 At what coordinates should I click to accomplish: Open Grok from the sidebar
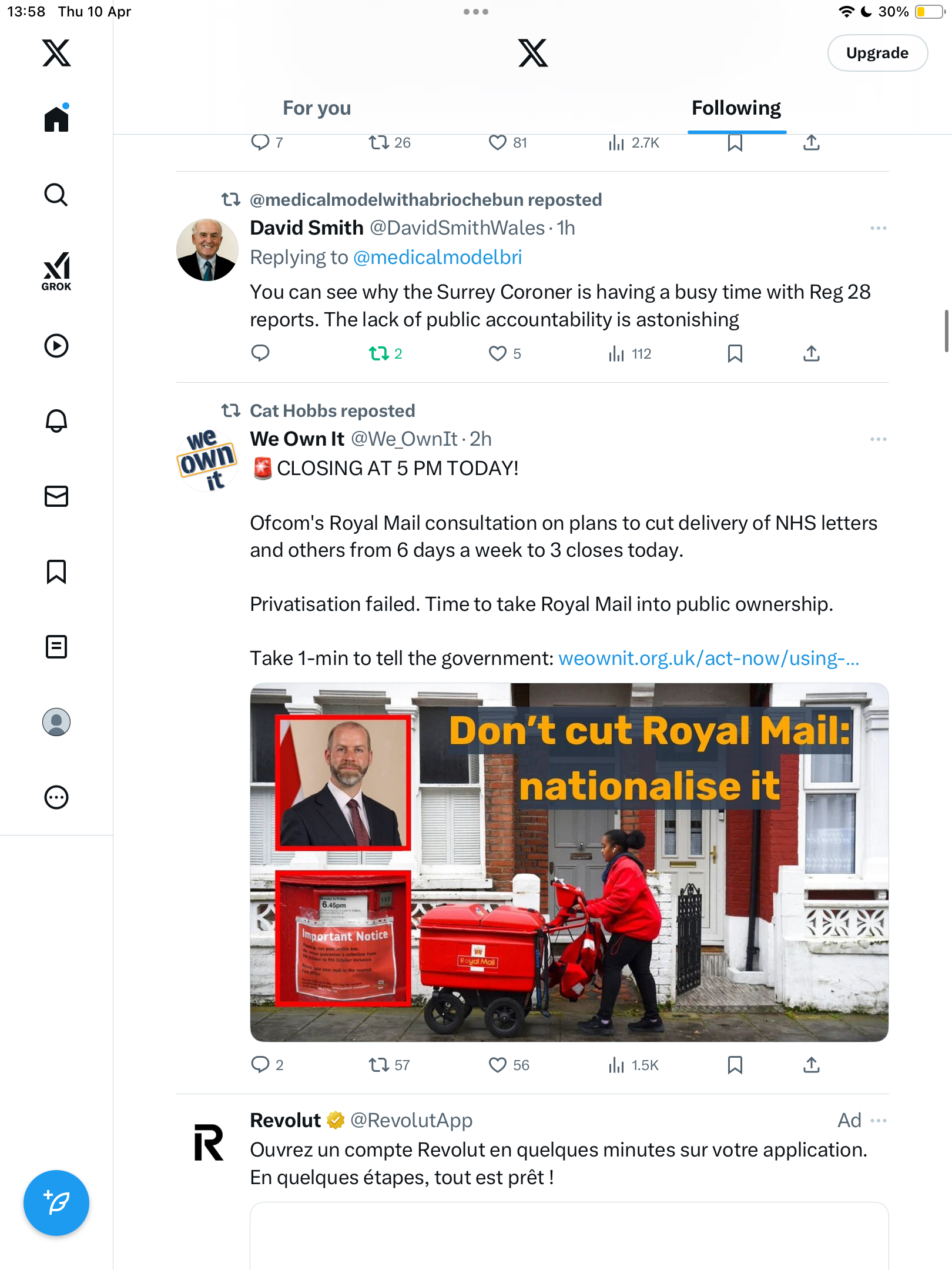(56, 271)
